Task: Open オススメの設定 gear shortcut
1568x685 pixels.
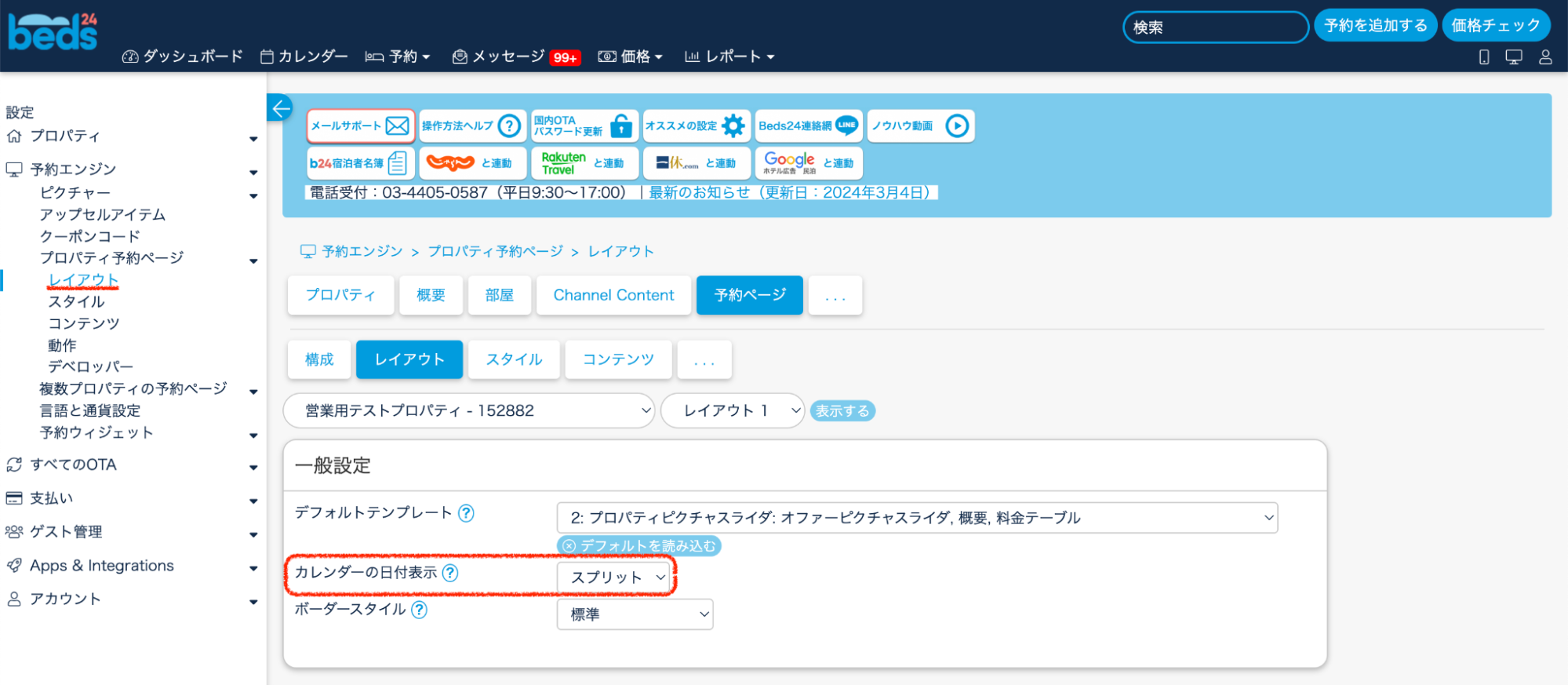Action: [696, 126]
